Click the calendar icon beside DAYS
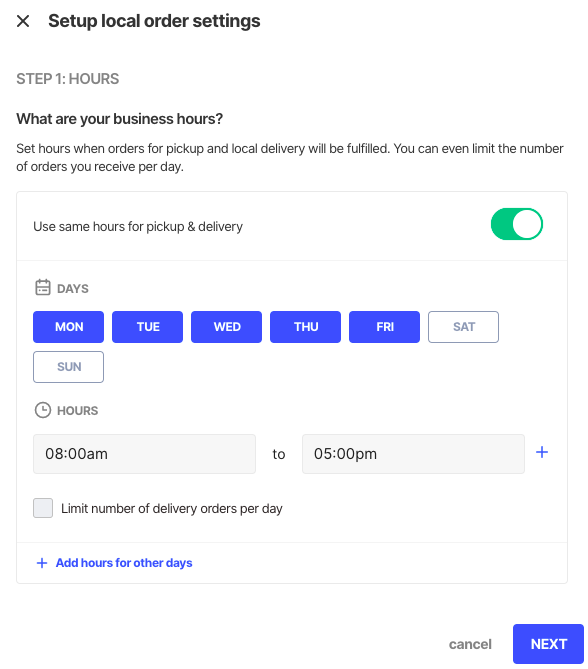 point(43,288)
